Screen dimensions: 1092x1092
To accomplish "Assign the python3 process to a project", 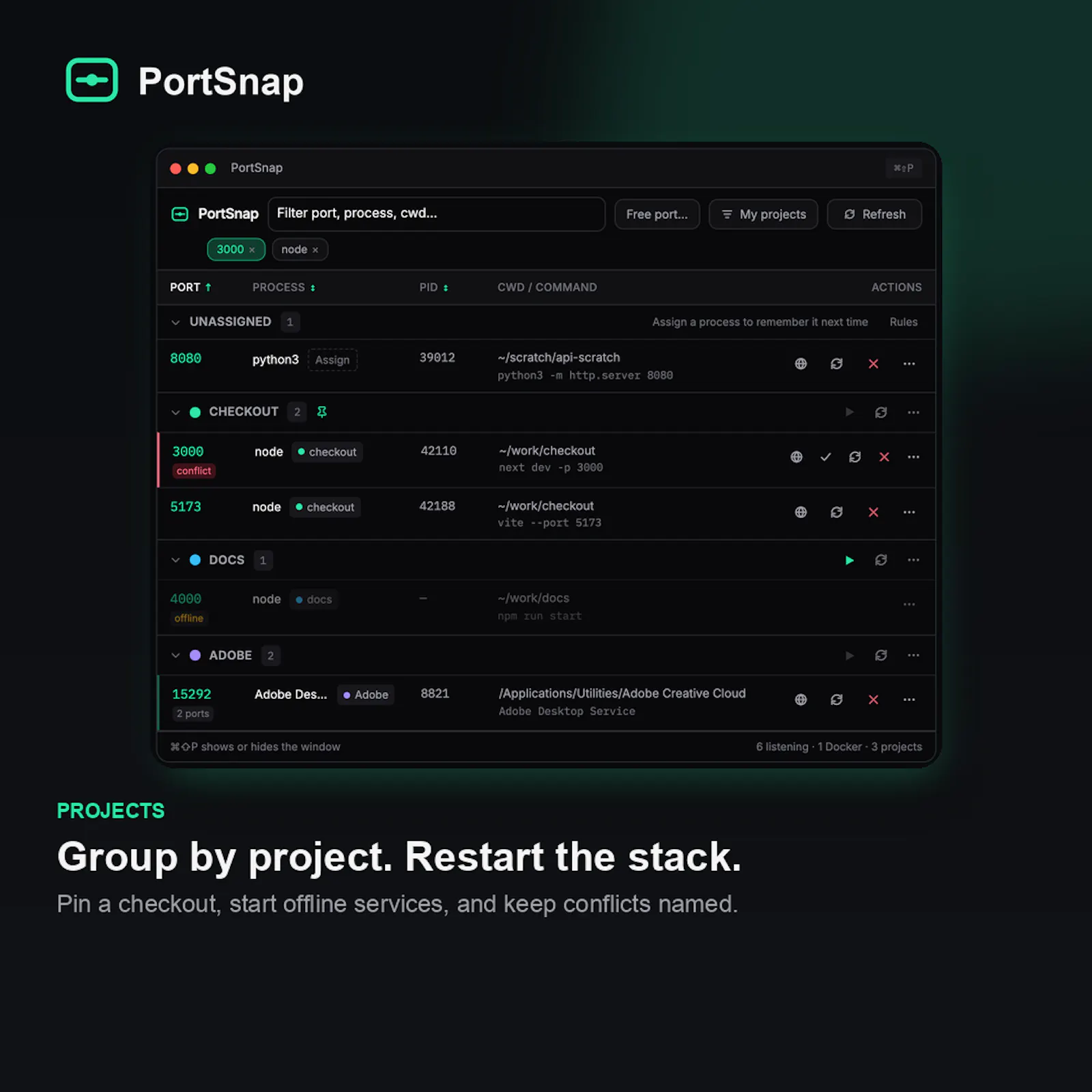I will (x=332, y=360).
